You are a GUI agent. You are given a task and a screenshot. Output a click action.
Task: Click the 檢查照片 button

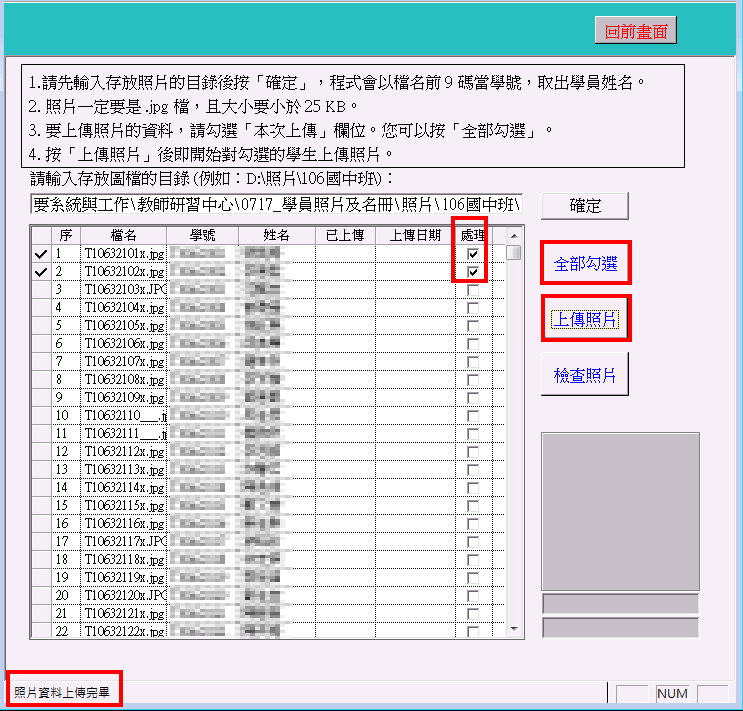coord(585,376)
